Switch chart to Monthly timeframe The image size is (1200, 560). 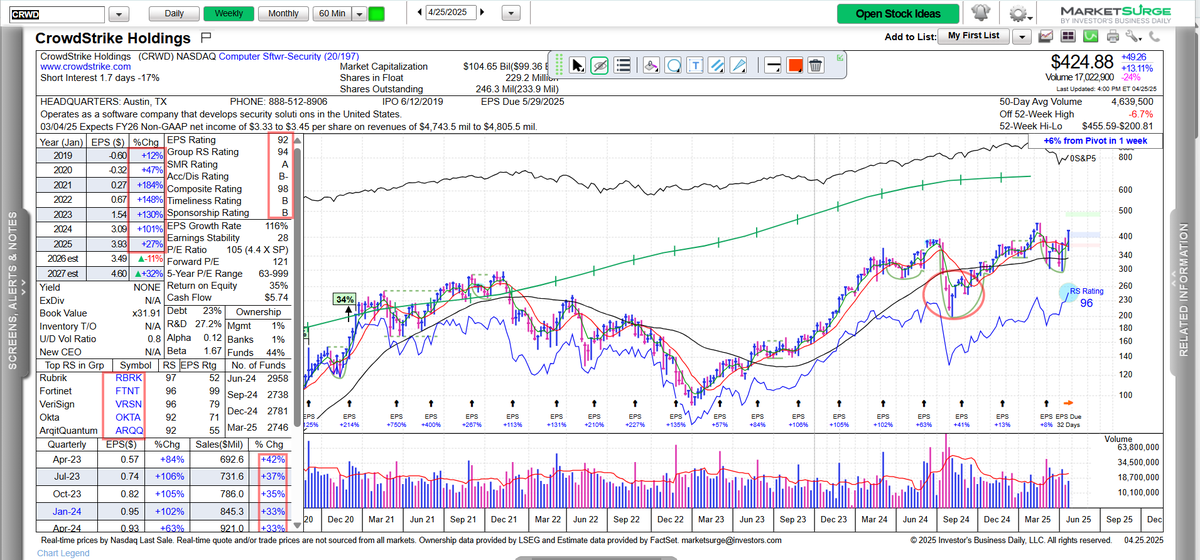[283, 14]
